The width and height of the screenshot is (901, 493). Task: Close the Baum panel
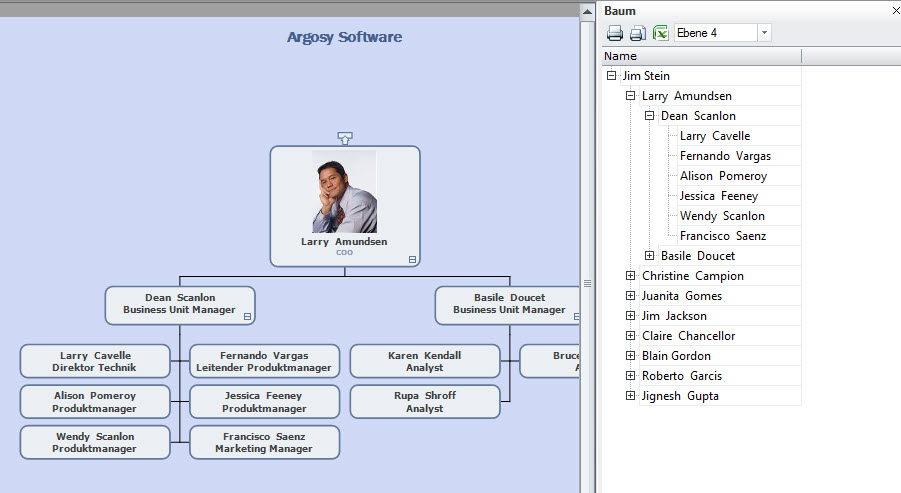point(896,11)
